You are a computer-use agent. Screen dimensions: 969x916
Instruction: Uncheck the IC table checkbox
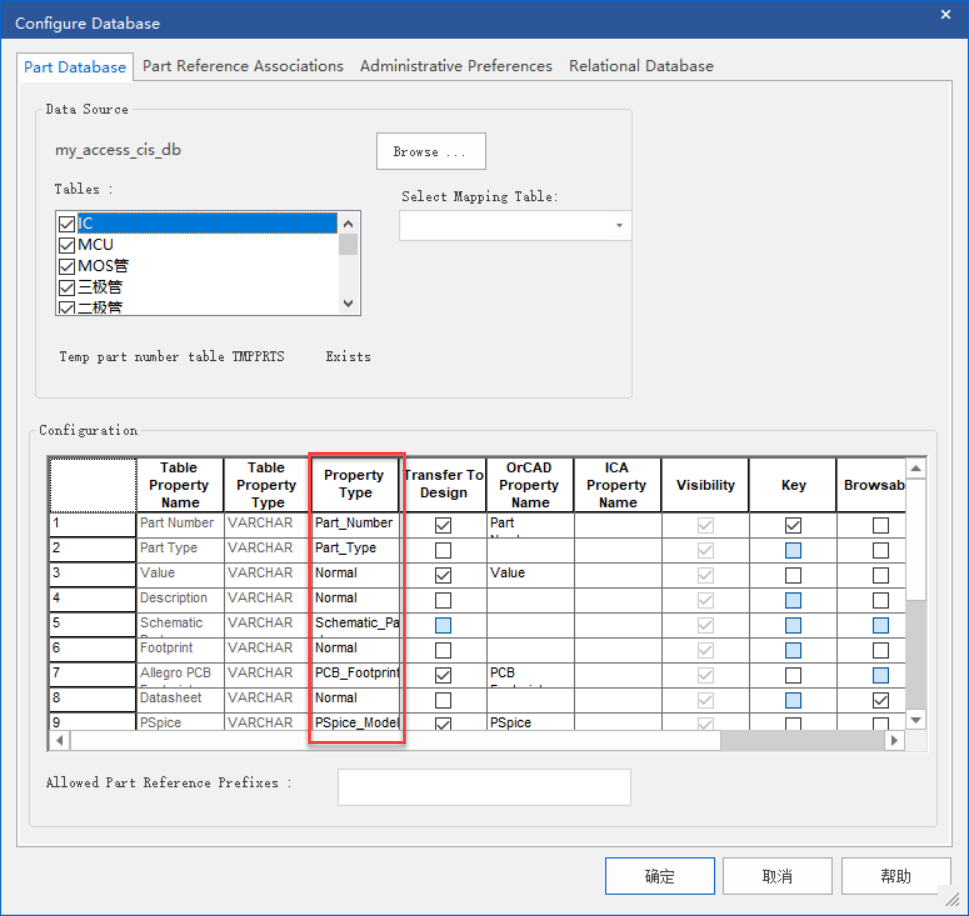(x=67, y=224)
